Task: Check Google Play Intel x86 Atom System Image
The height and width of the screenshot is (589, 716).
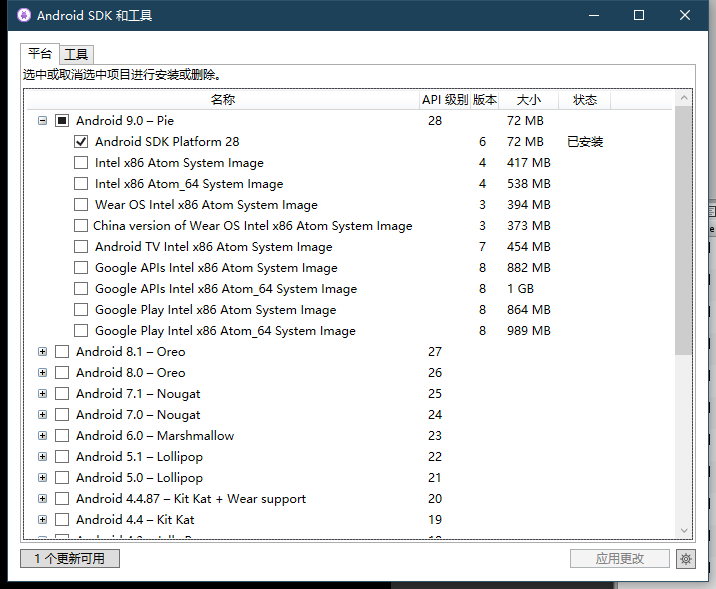Action: 81,310
